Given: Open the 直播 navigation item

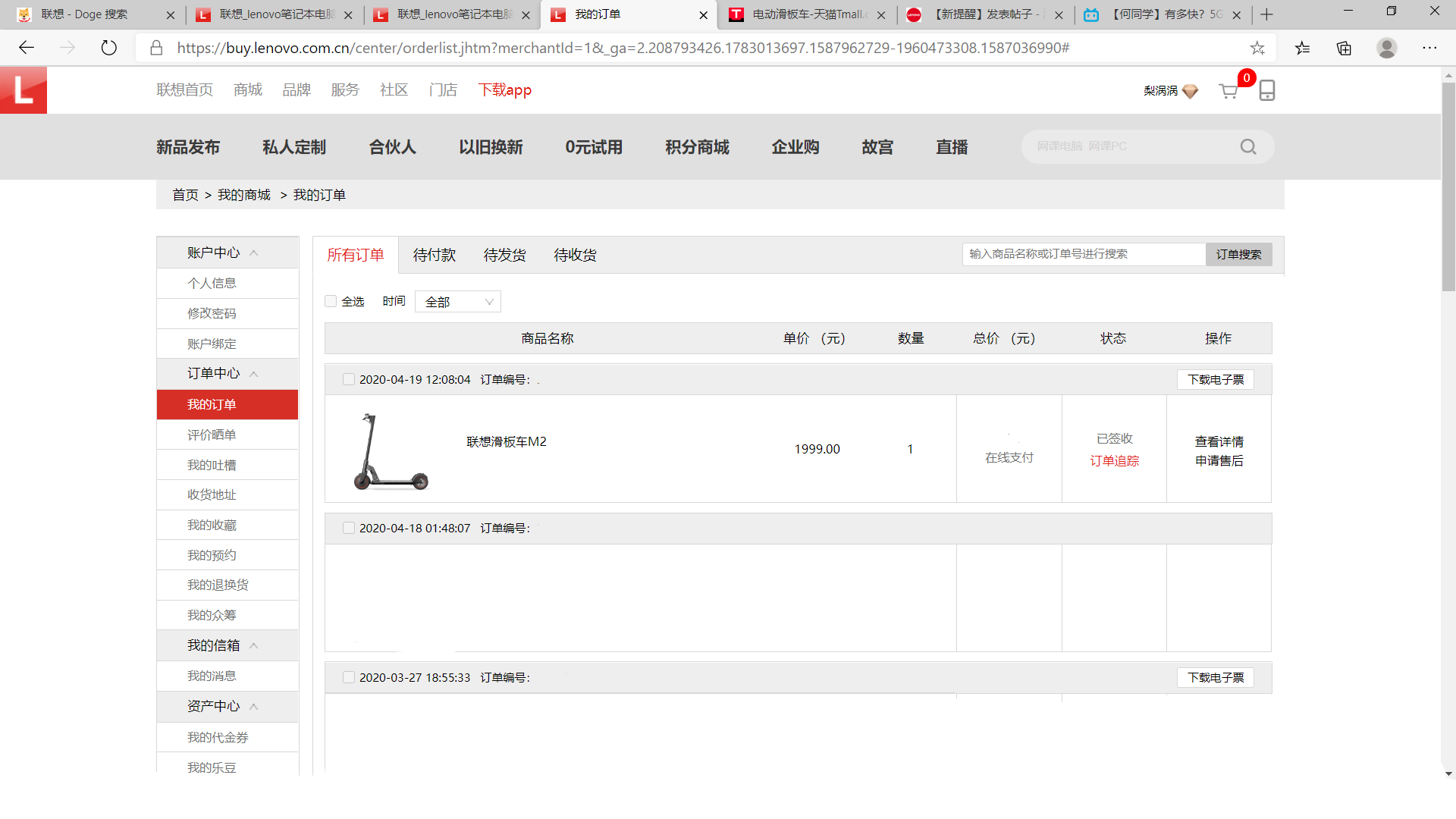Looking at the screenshot, I should click(952, 147).
